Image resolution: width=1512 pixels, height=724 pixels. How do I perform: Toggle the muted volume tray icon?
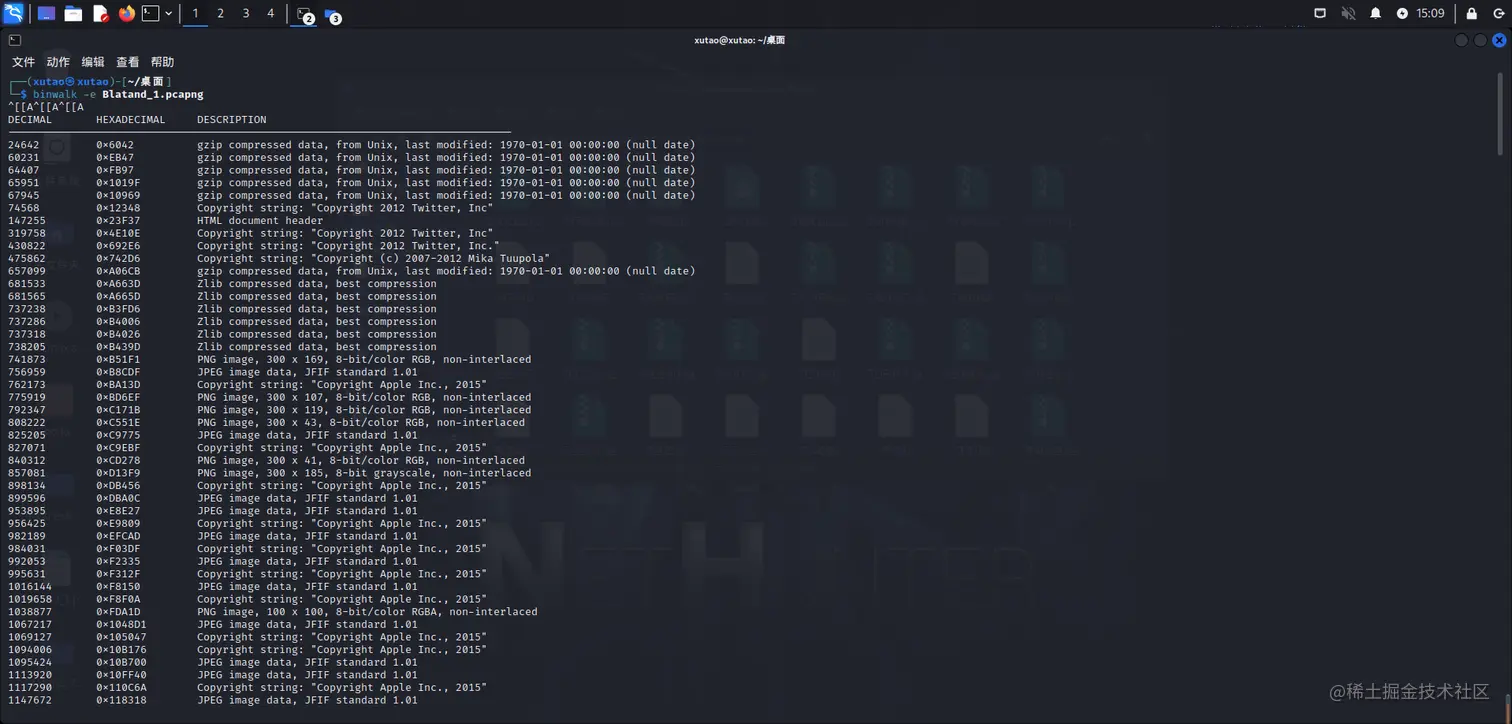pos(1348,13)
